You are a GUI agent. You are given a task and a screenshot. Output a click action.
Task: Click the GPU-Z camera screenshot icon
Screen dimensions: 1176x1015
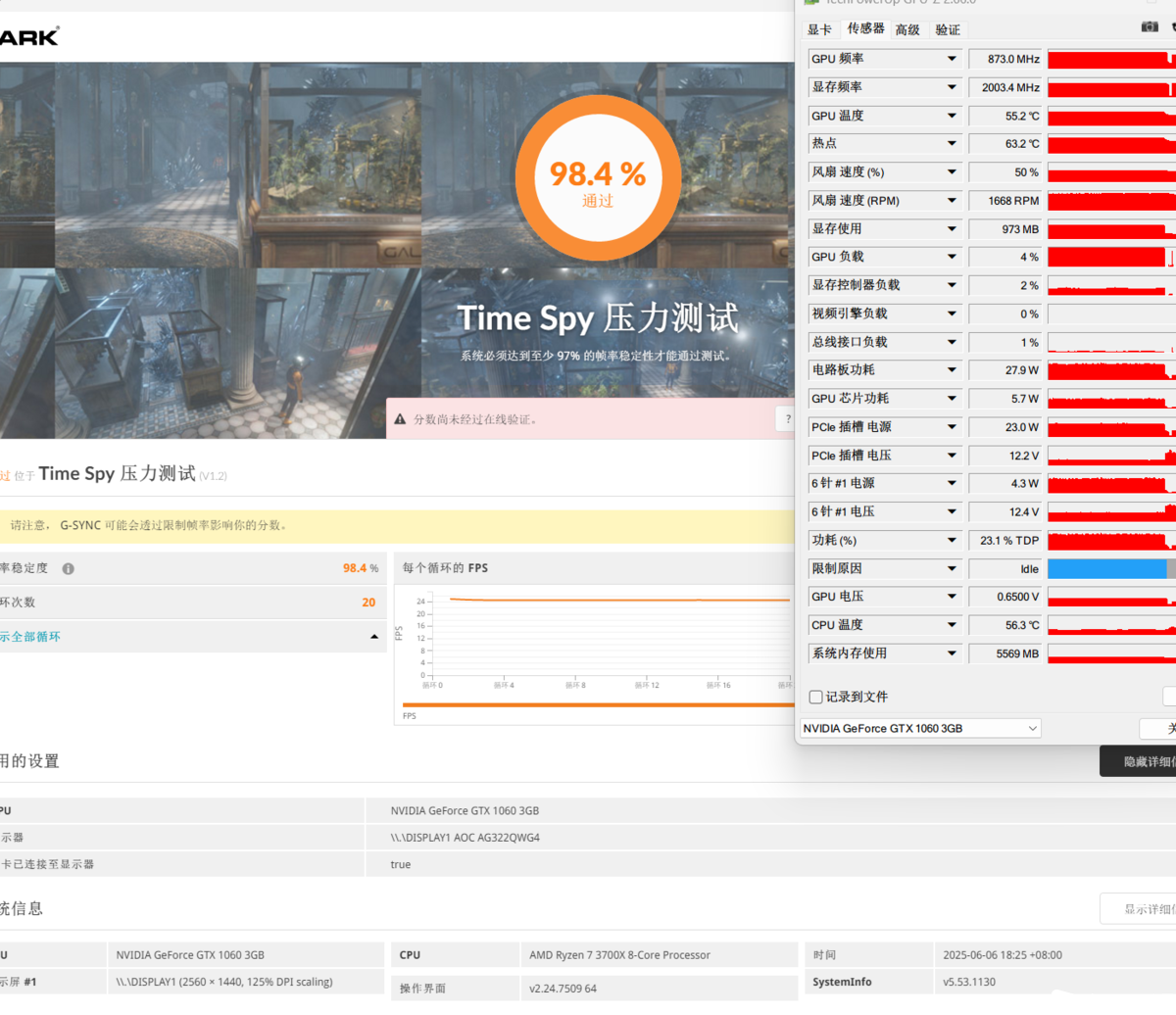point(1150,27)
